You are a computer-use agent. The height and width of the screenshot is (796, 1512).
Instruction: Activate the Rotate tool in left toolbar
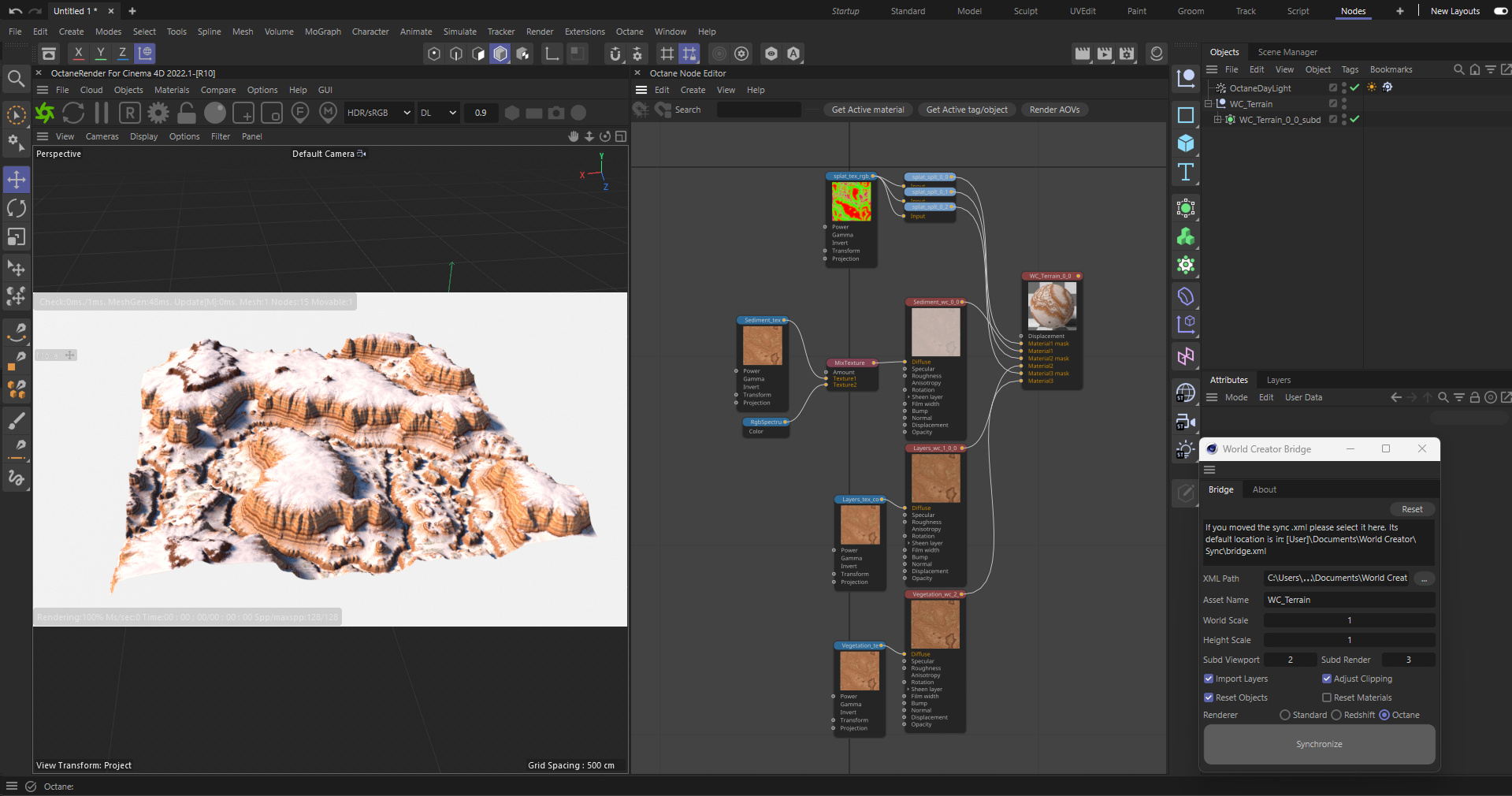tap(17, 208)
